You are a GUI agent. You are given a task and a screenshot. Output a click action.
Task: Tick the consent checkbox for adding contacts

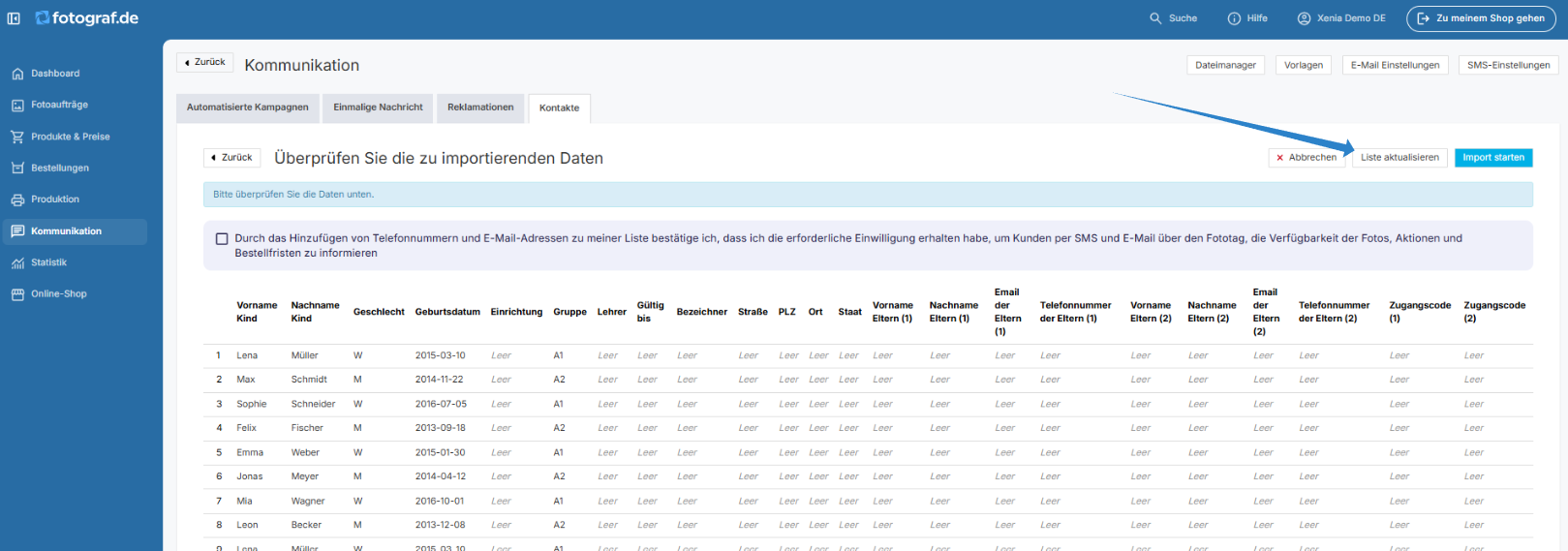[x=222, y=238]
